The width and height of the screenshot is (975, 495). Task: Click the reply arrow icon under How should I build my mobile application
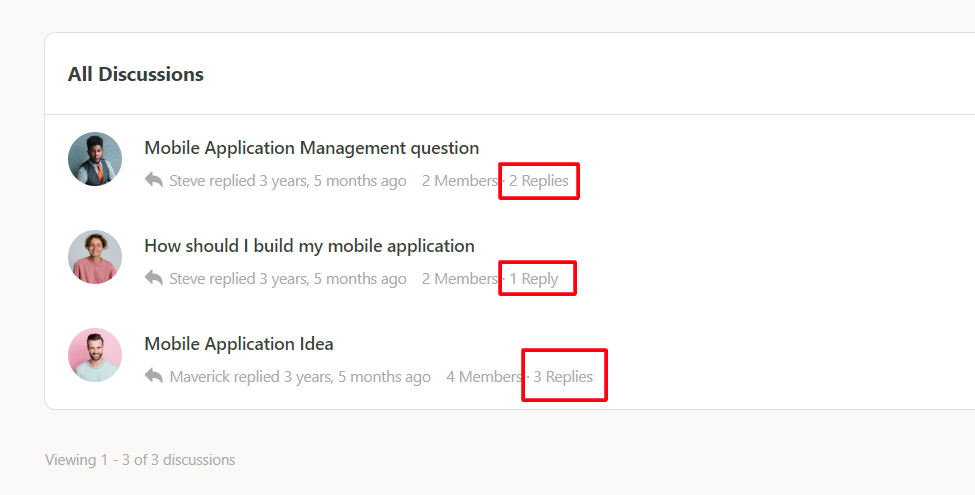(x=154, y=277)
